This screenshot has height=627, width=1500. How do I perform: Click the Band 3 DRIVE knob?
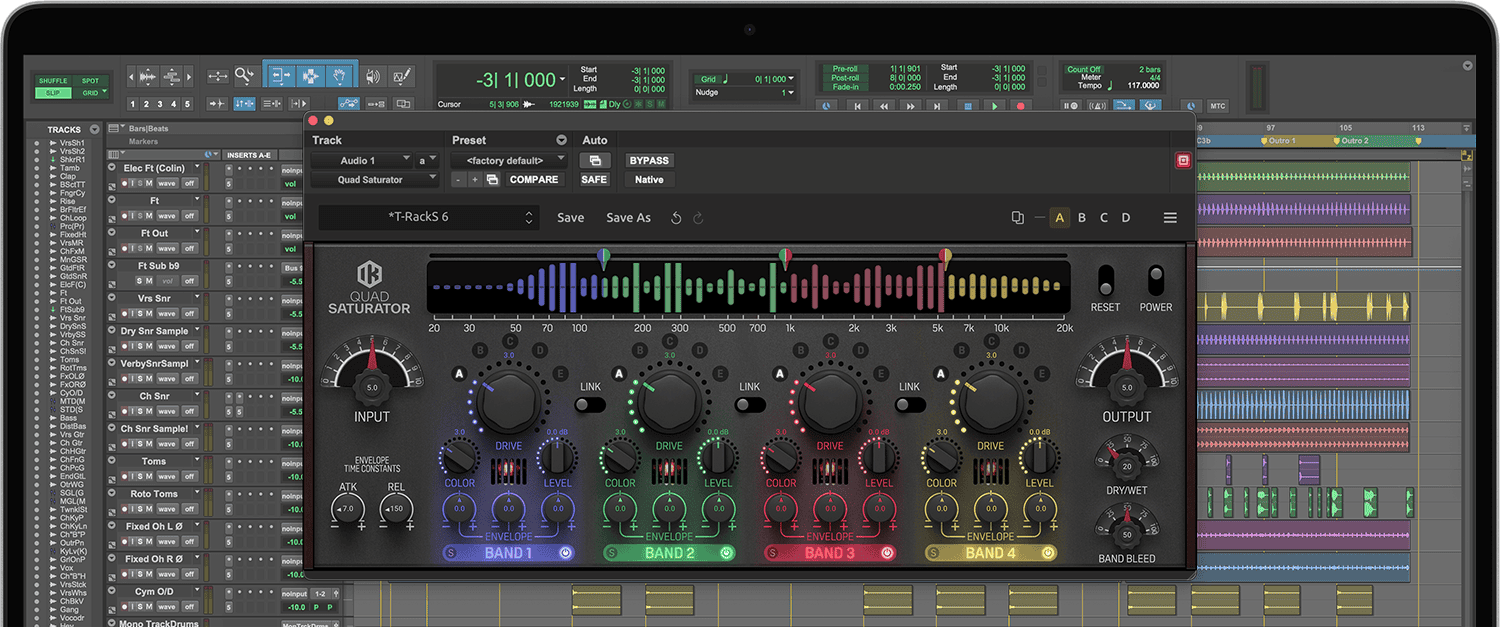pyautogui.click(x=830, y=402)
